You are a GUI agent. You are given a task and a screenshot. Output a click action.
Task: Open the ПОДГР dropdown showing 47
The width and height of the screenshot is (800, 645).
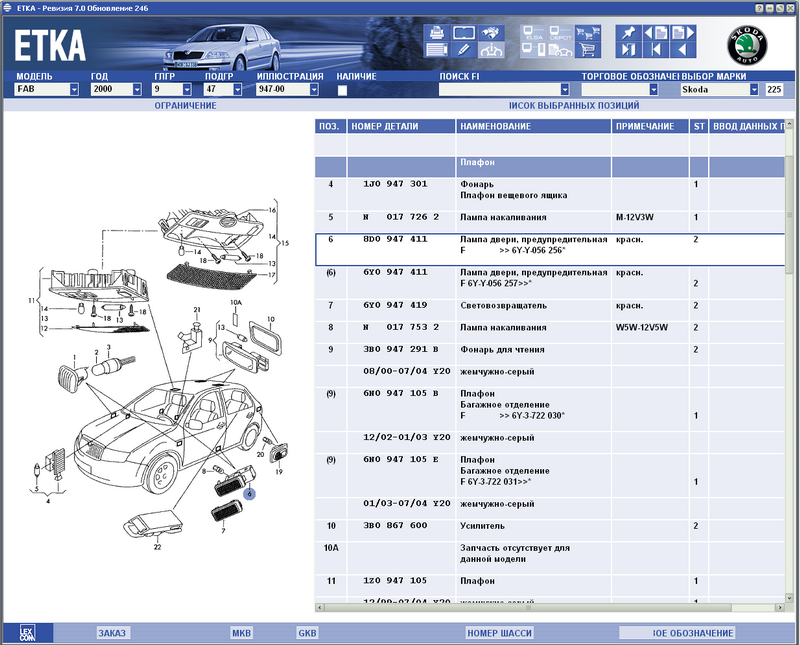[x=238, y=89]
